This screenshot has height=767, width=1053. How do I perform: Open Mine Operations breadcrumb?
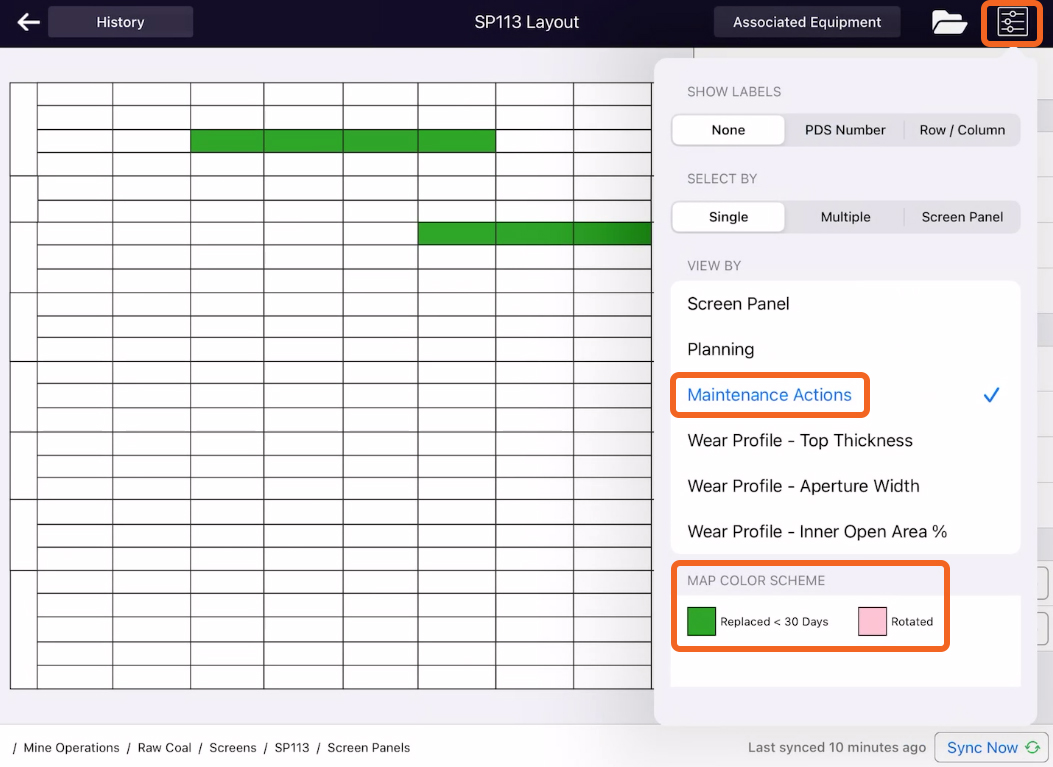point(71,748)
